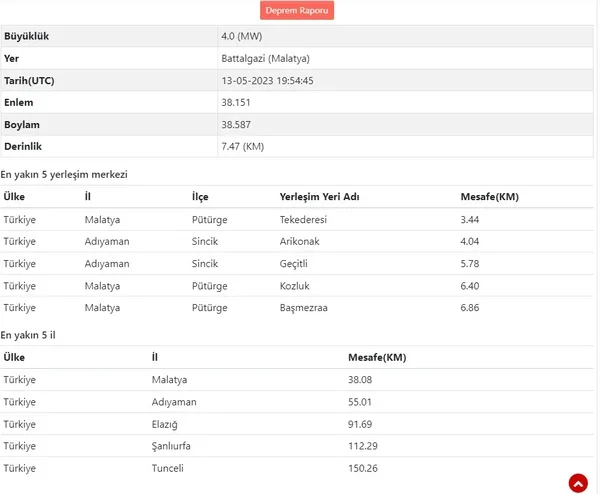Click the latitude value 38.151
600x494 pixels.
(236, 103)
